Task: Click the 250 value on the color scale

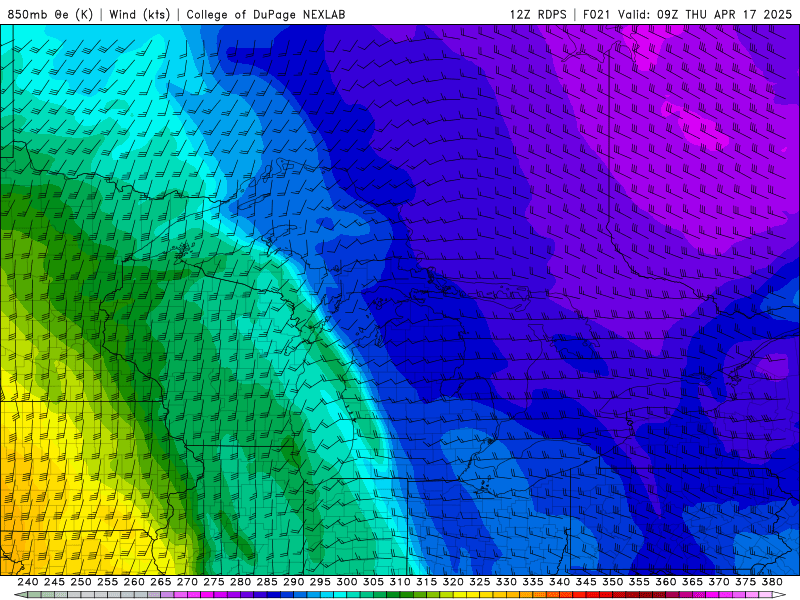Action: click(81, 582)
